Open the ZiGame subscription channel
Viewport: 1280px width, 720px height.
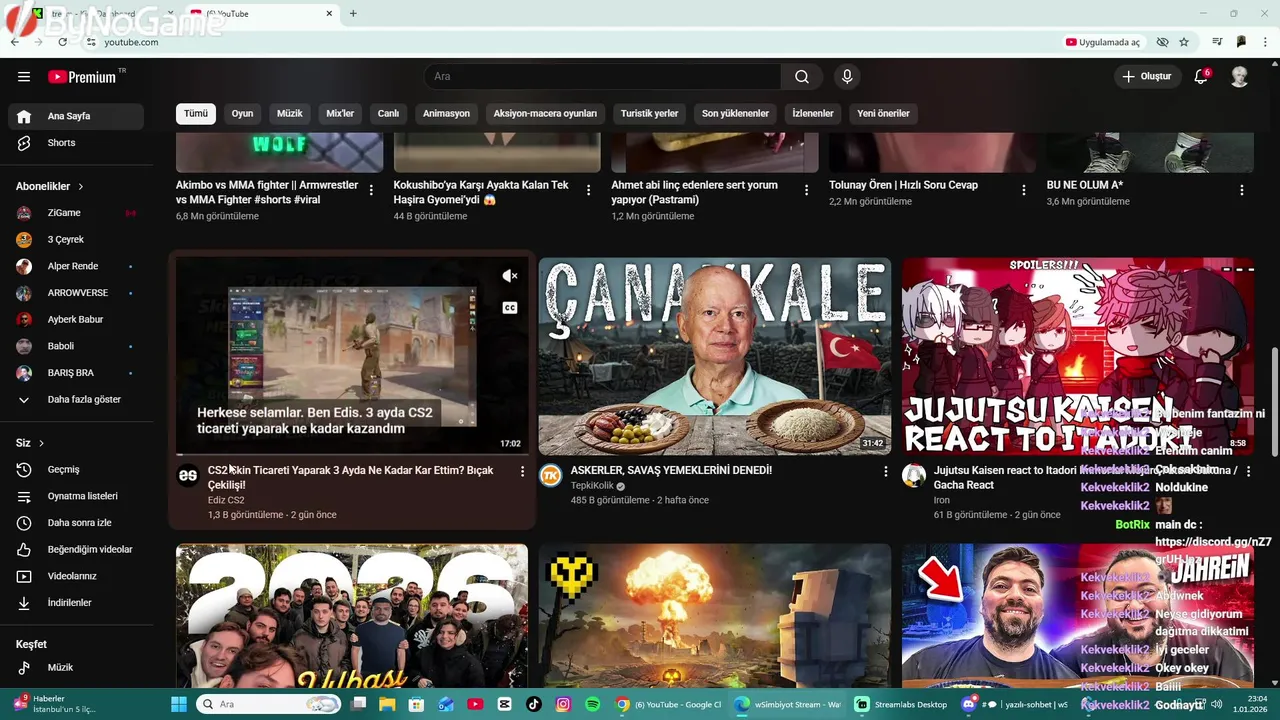(x=76, y=213)
